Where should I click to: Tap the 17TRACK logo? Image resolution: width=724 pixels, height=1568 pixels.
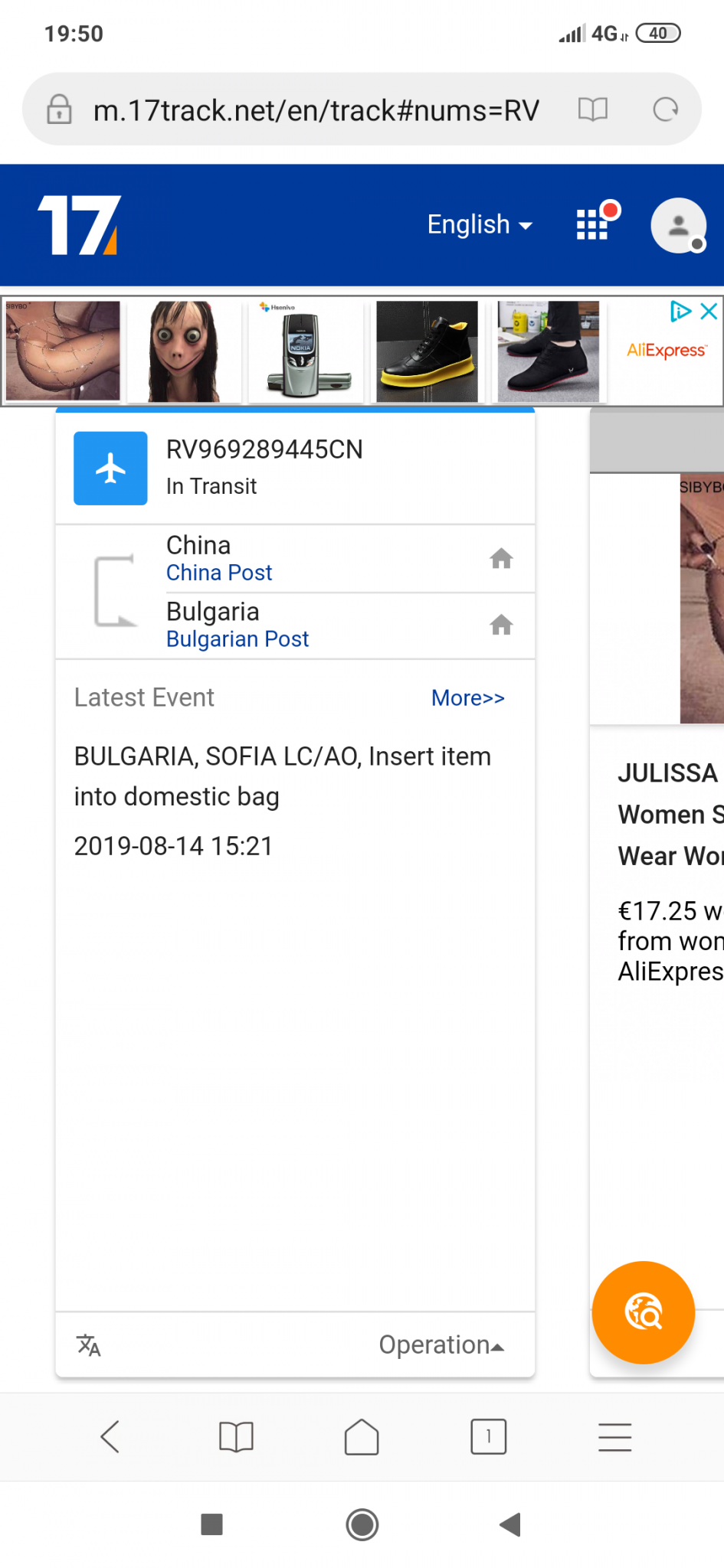tap(80, 224)
